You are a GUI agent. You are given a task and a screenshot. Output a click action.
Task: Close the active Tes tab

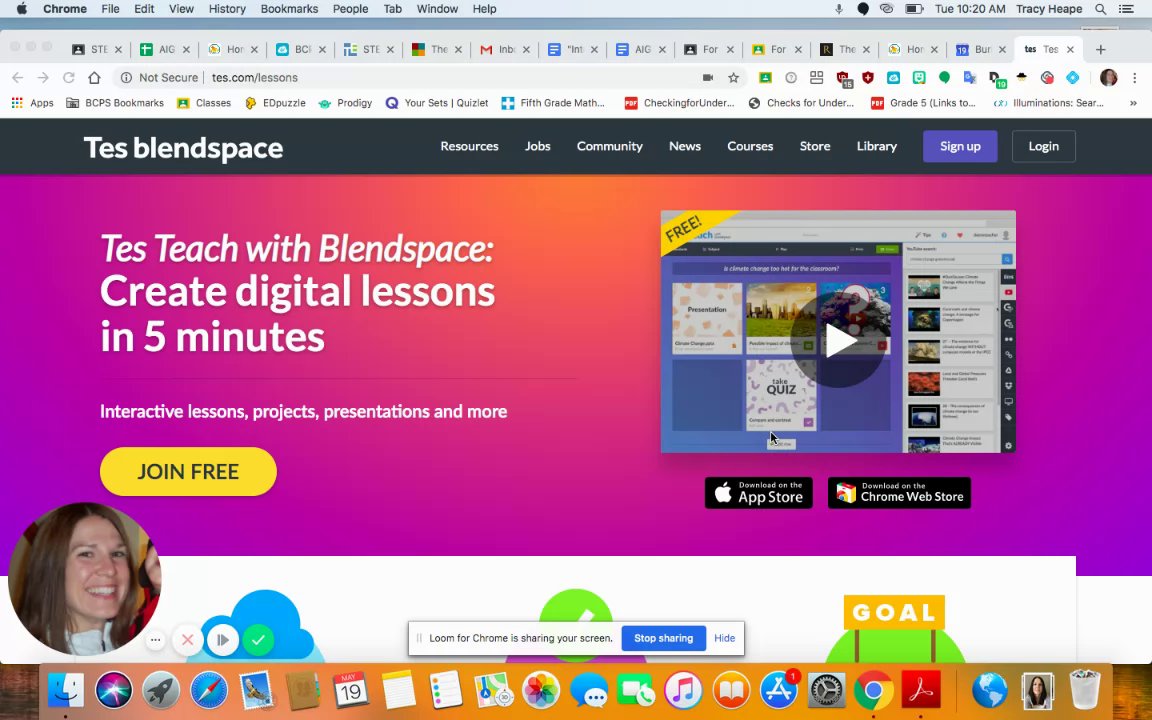[x=1070, y=49]
